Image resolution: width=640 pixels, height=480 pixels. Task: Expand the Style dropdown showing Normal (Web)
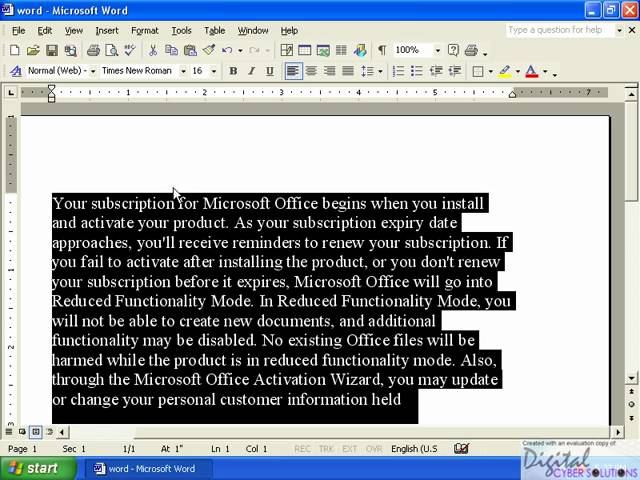tap(93, 71)
